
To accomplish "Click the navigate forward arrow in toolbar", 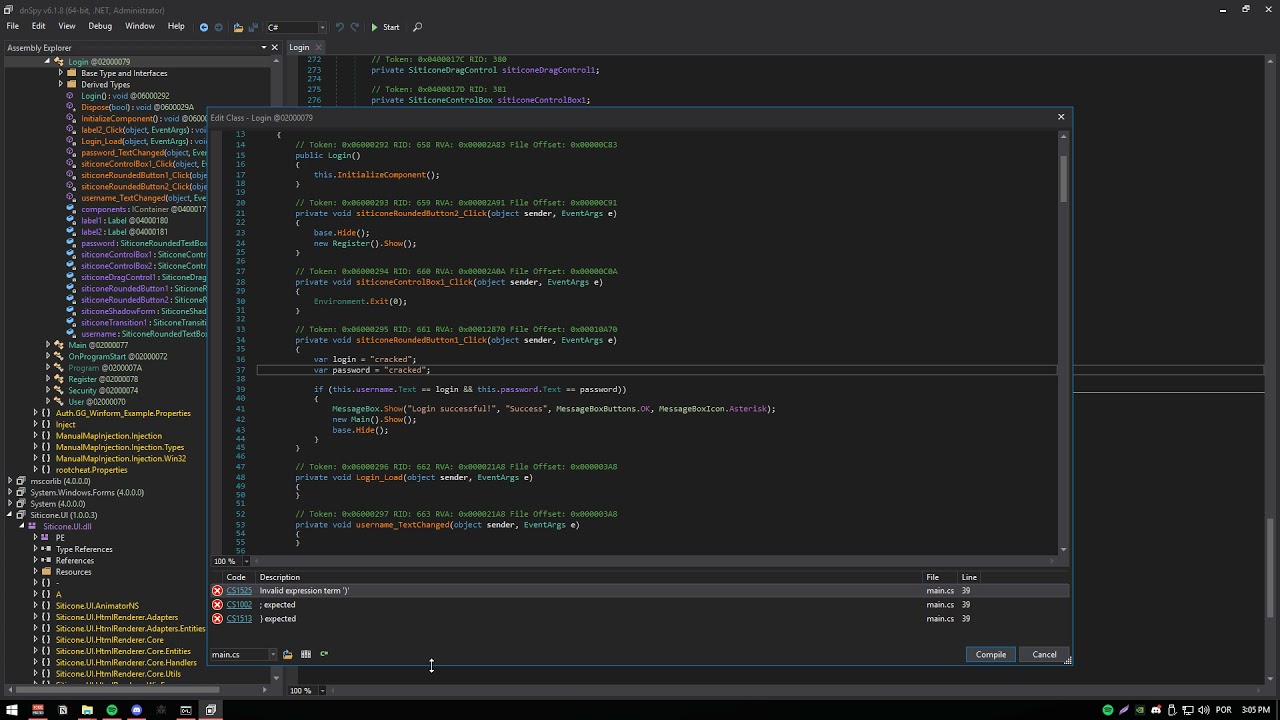I will point(219,27).
